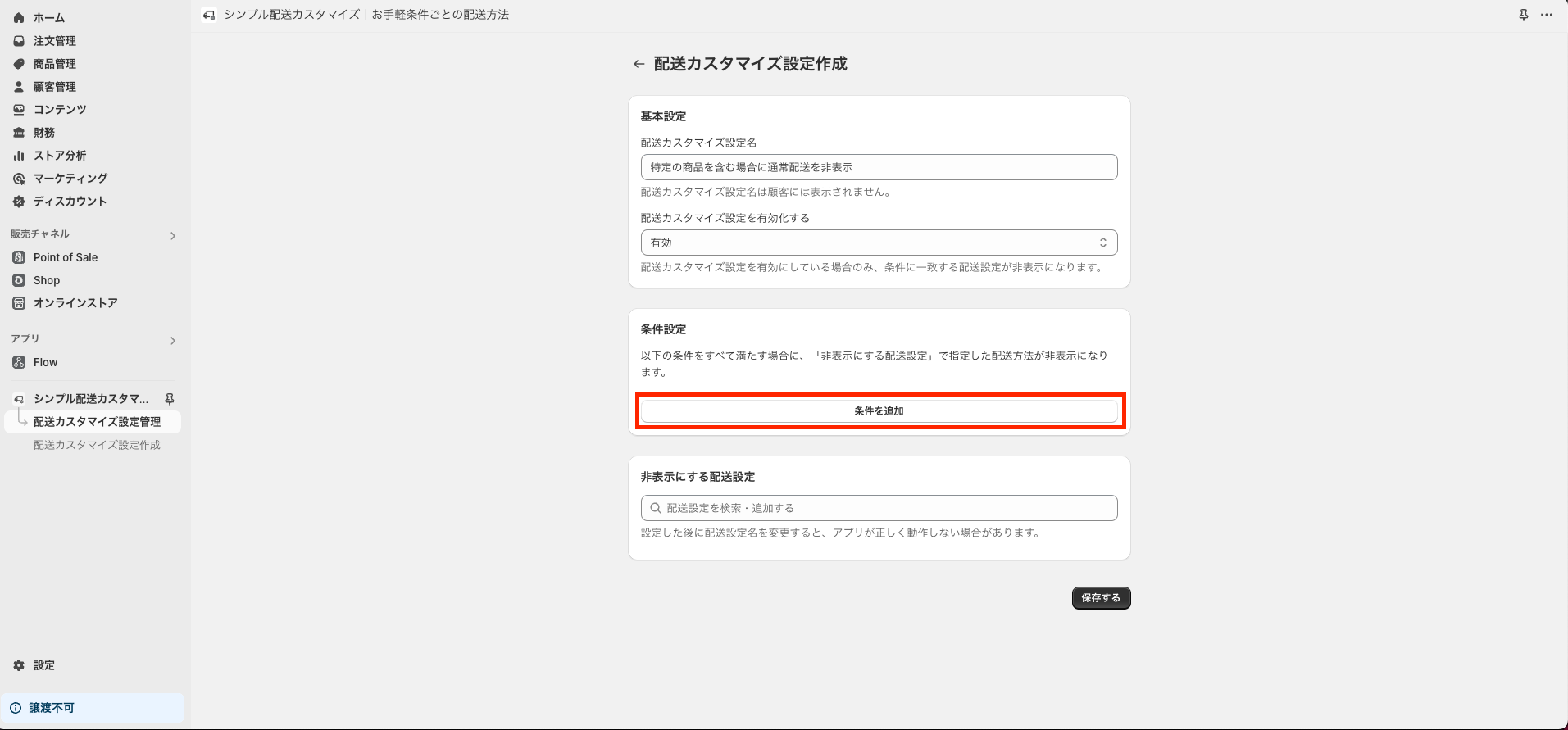This screenshot has width=1568, height=730.
Task: Open the 有効 status dropdown
Action: click(x=879, y=243)
